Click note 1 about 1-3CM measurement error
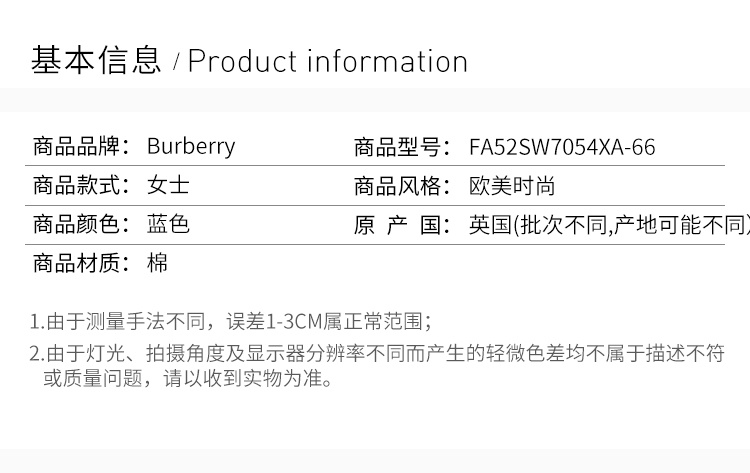Image resolution: width=750 pixels, height=473 pixels. pyautogui.click(x=231, y=321)
